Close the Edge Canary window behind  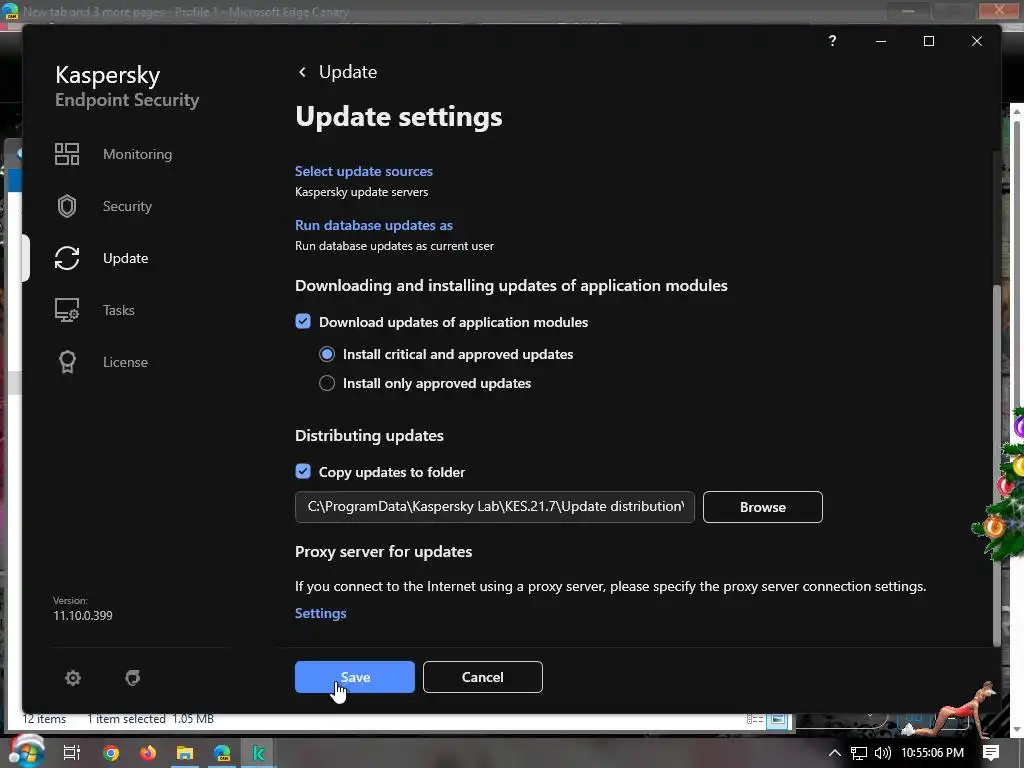[999, 10]
